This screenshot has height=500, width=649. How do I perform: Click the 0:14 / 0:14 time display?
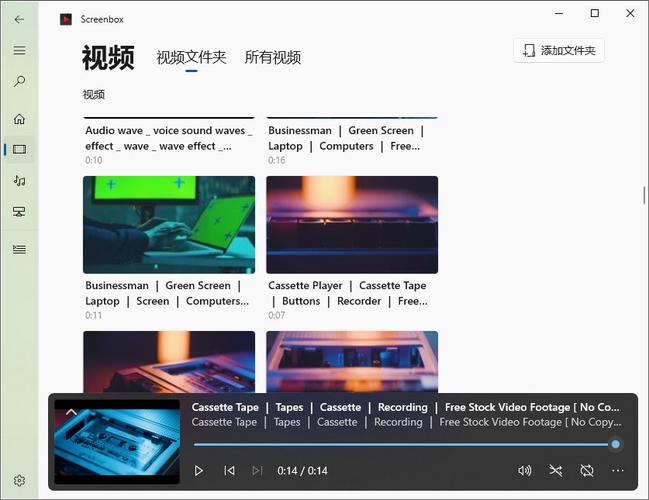302,471
